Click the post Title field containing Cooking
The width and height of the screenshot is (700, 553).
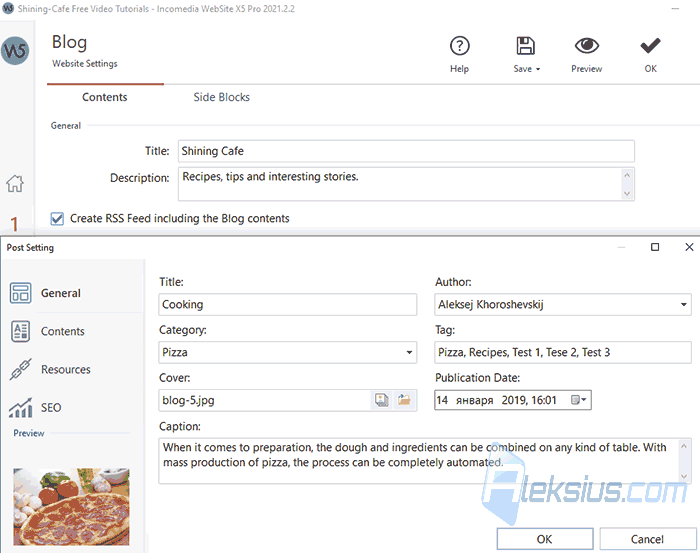[288, 304]
